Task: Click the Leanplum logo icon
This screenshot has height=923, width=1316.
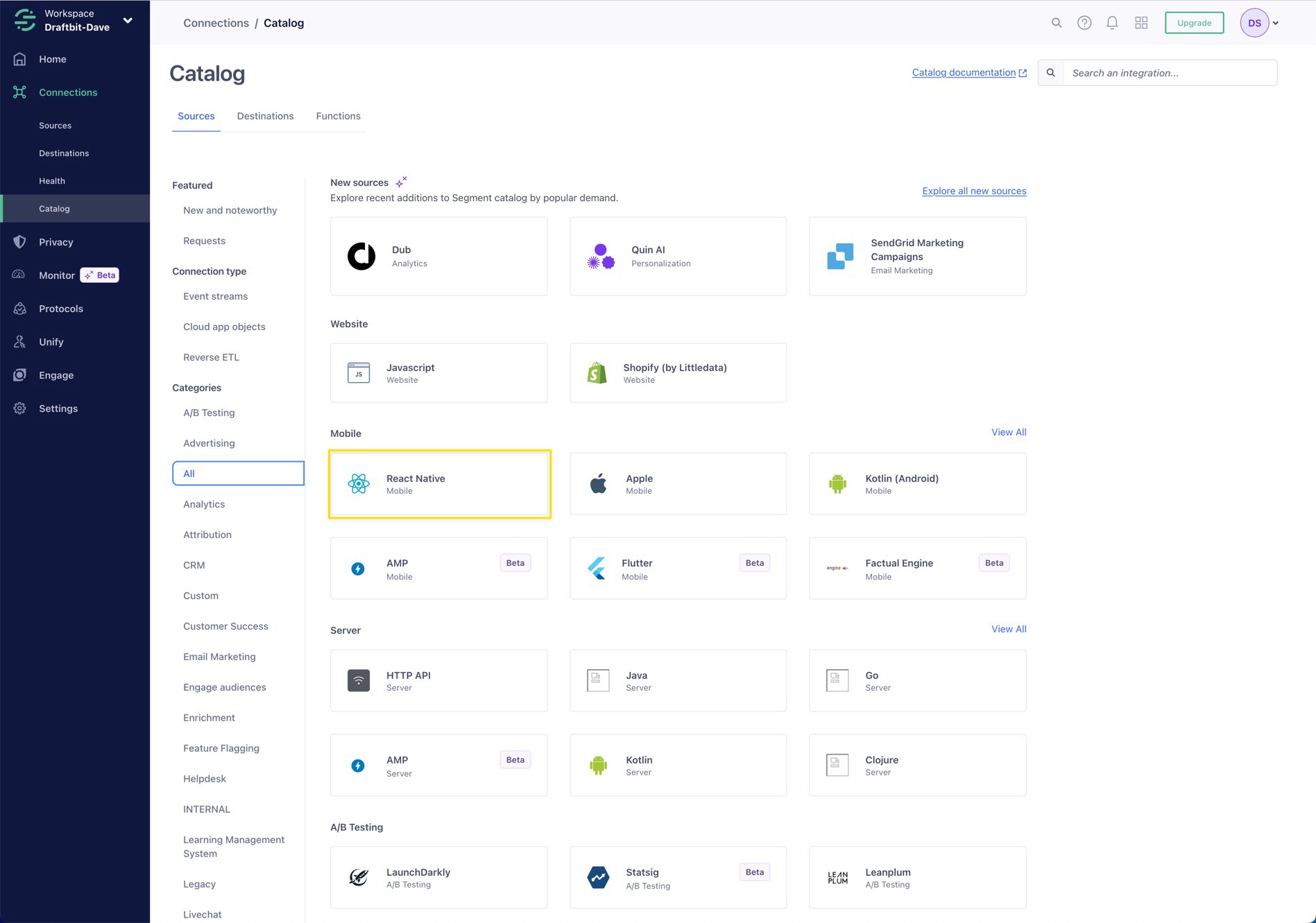Action: click(837, 878)
